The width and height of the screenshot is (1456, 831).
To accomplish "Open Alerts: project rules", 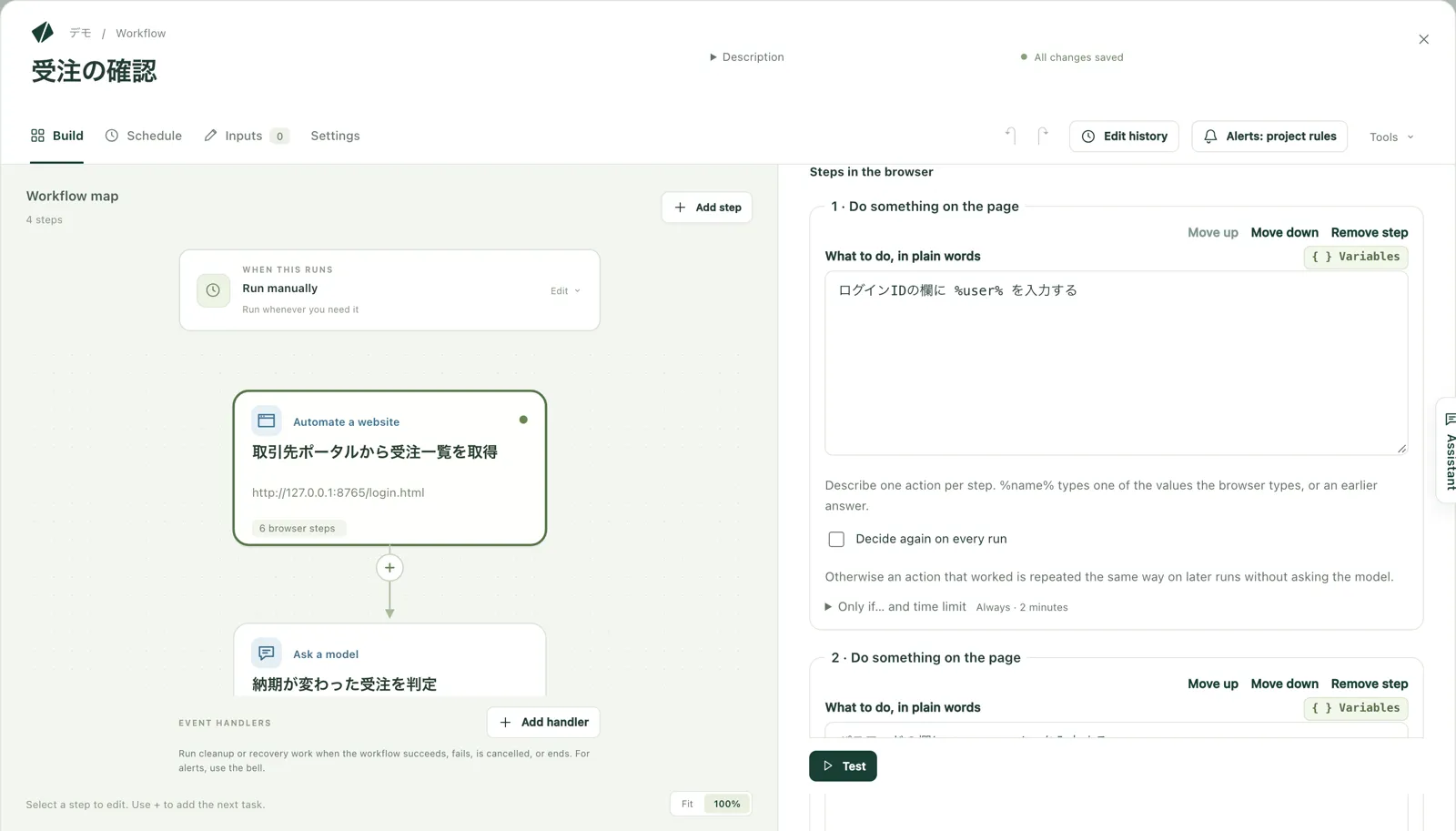I will (x=1269, y=137).
